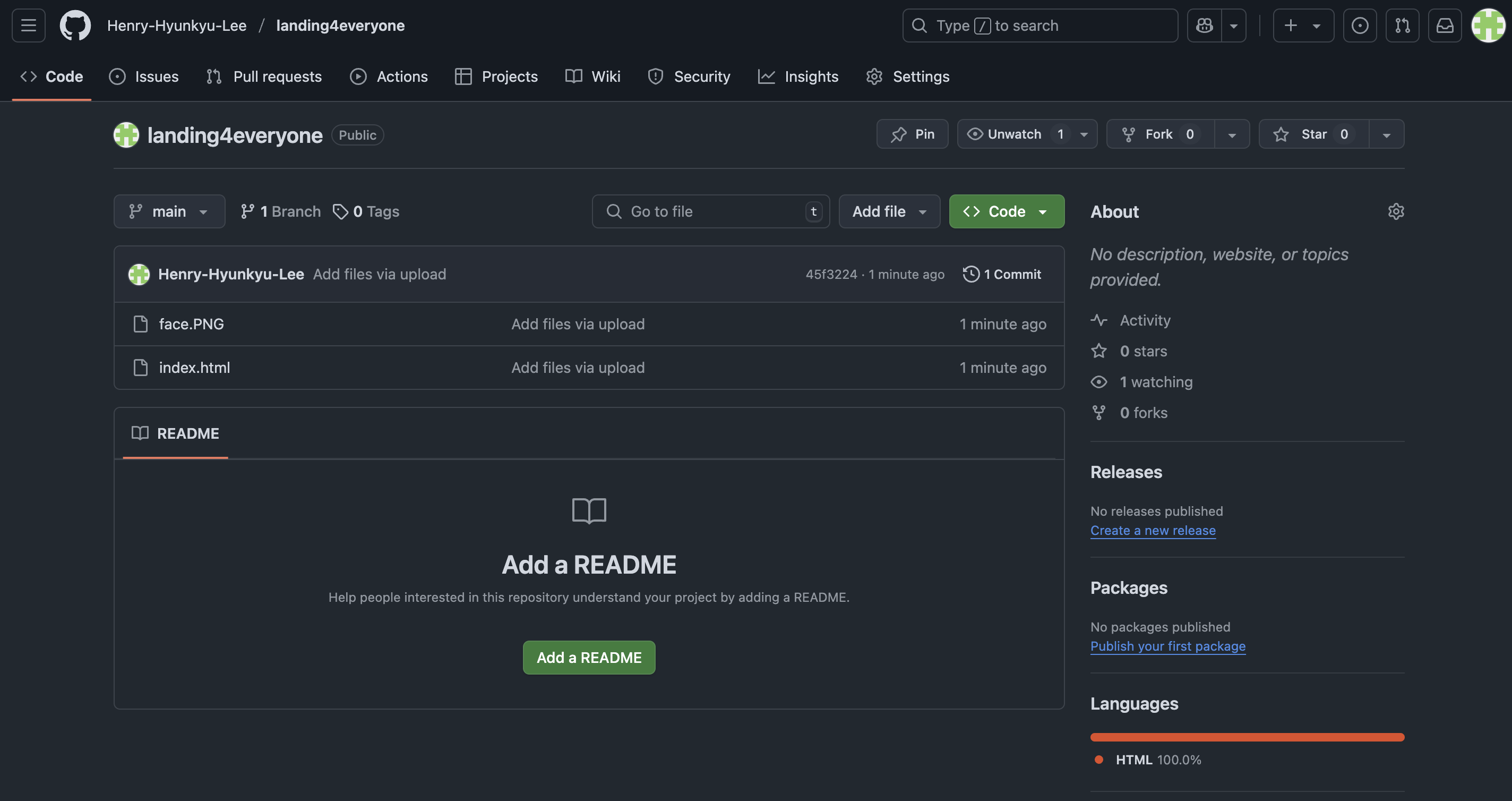View the 1 Commit history
Image resolution: width=1512 pixels, height=801 pixels.
tap(1002, 274)
